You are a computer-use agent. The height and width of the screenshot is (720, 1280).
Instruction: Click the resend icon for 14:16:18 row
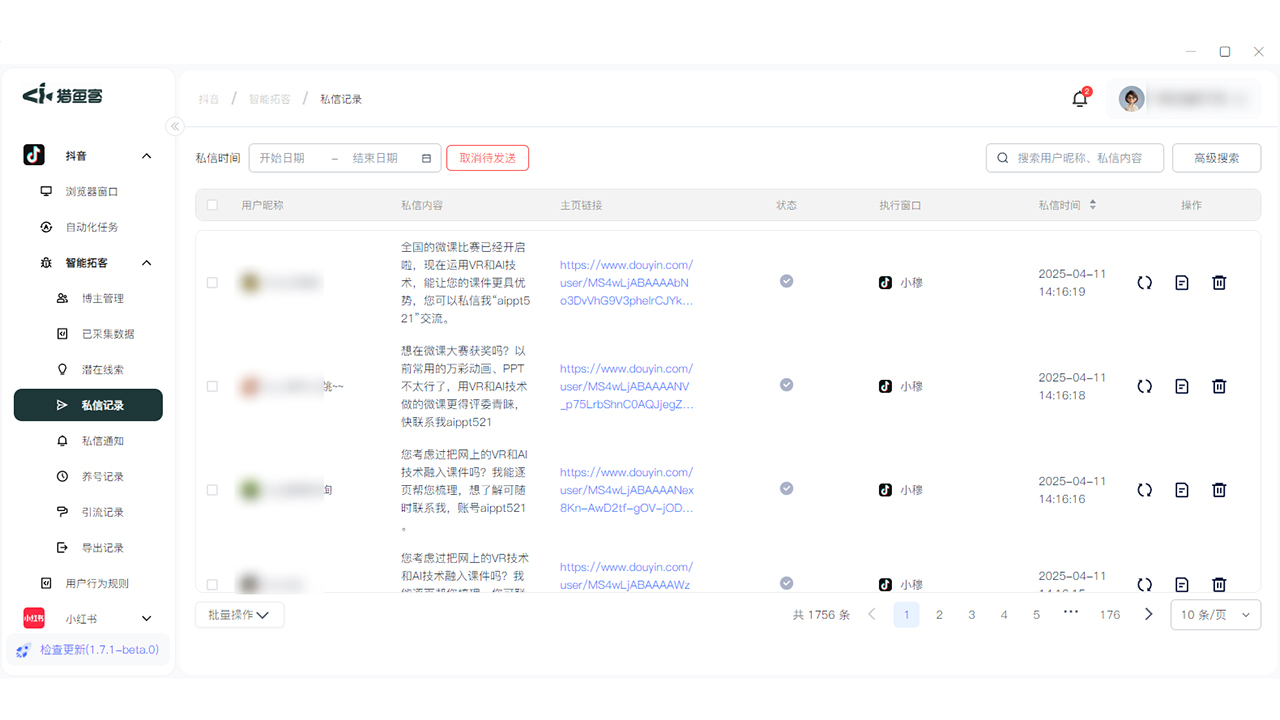1144,386
